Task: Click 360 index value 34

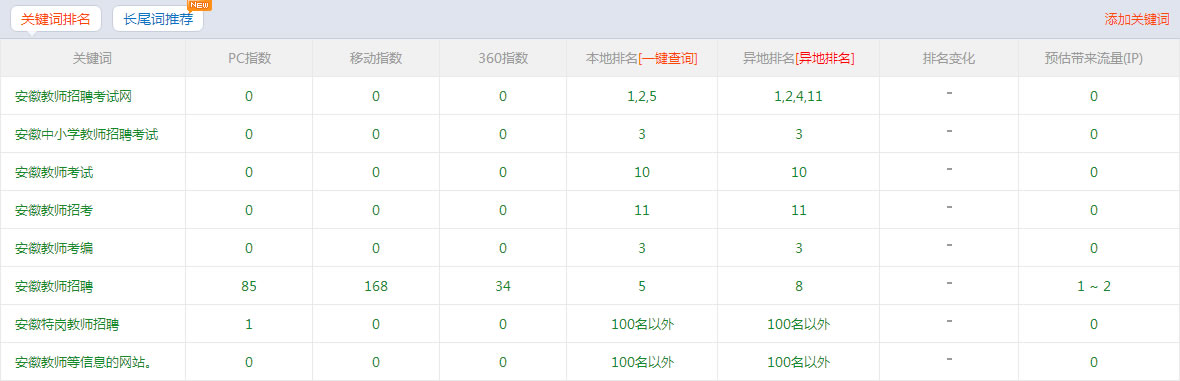Action: [503, 286]
